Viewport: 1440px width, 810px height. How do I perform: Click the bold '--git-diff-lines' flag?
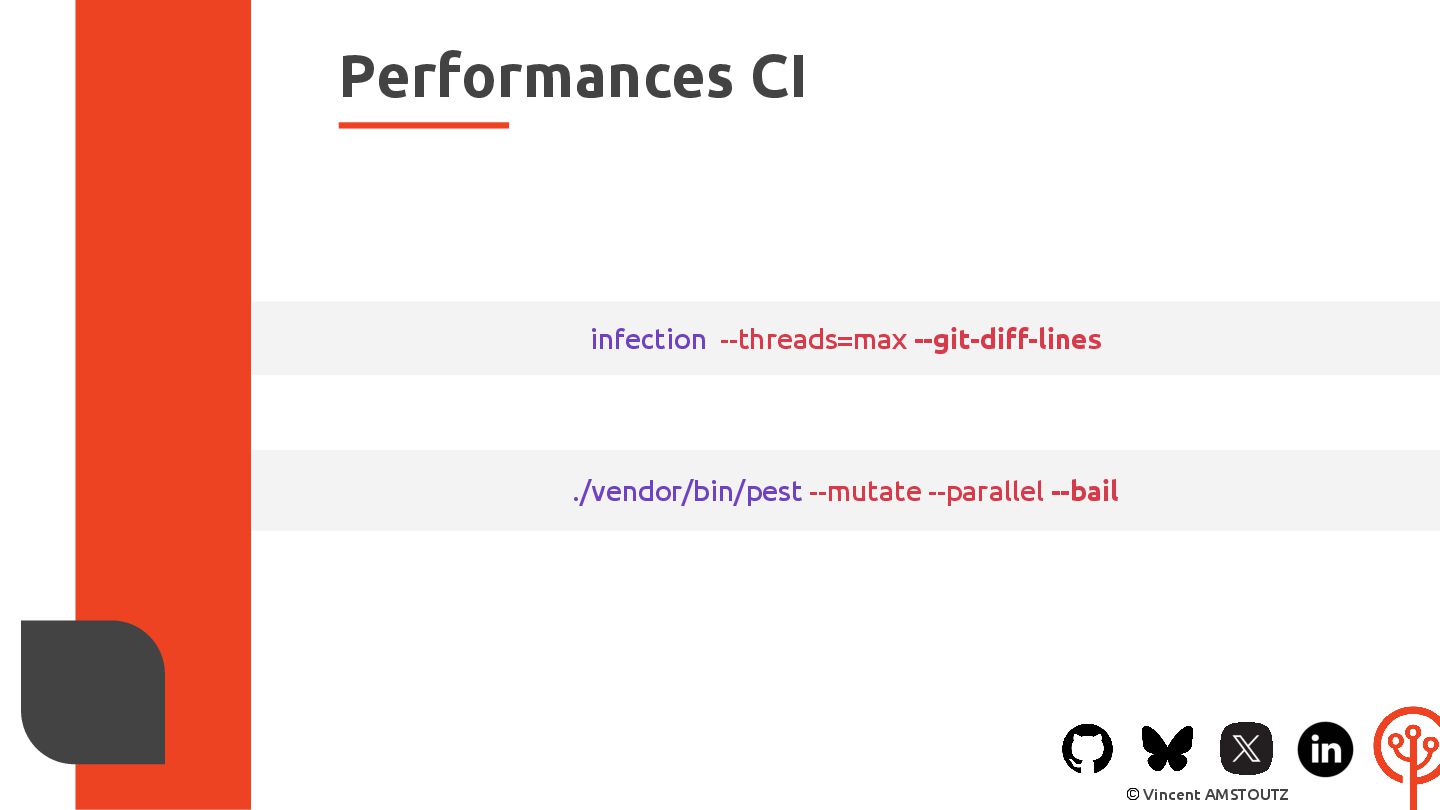click(1007, 339)
